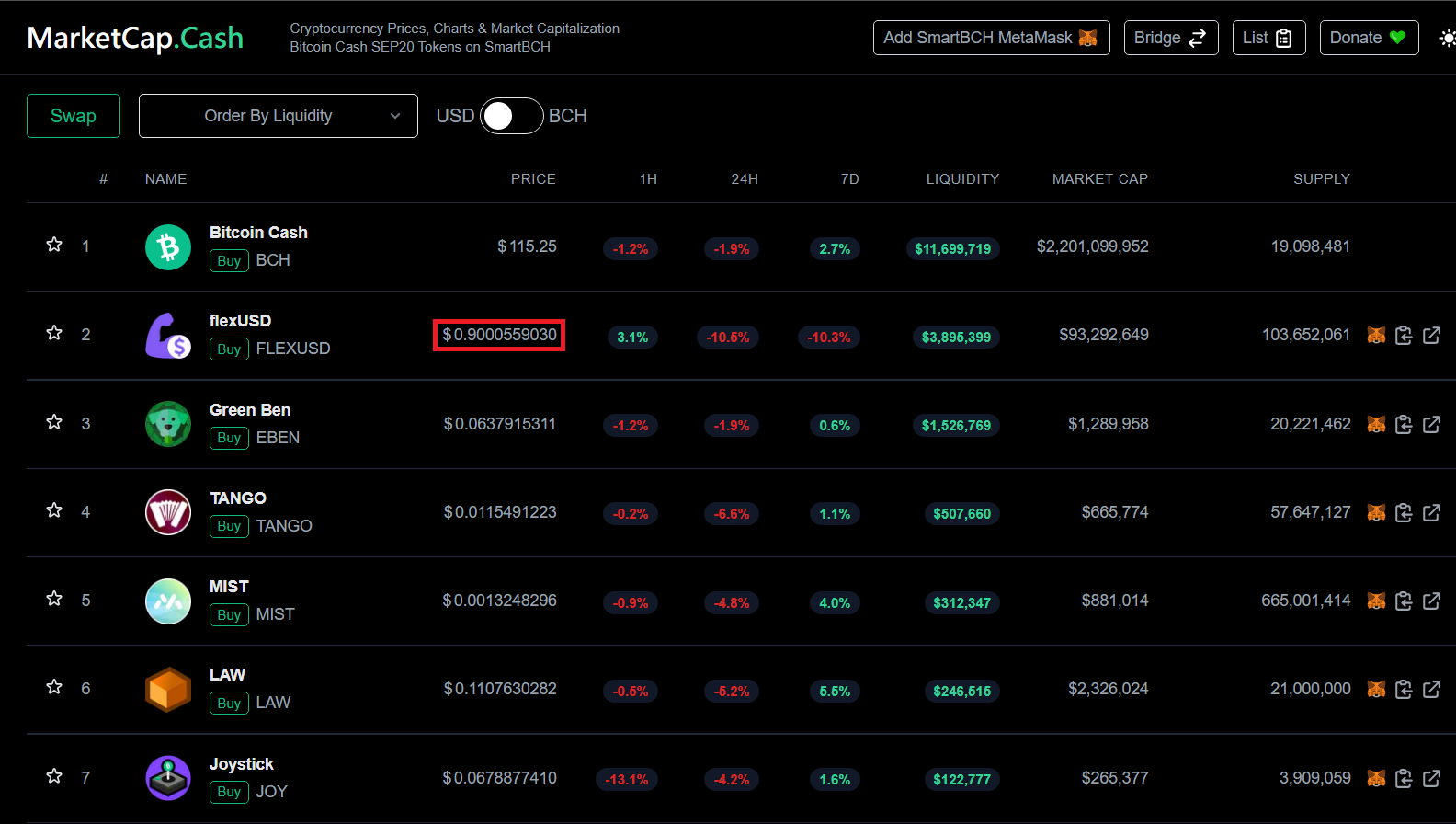The height and width of the screenshot is (824, 1456).
Task: Click Joystick 1H change -13.1%
Action: 627,780
